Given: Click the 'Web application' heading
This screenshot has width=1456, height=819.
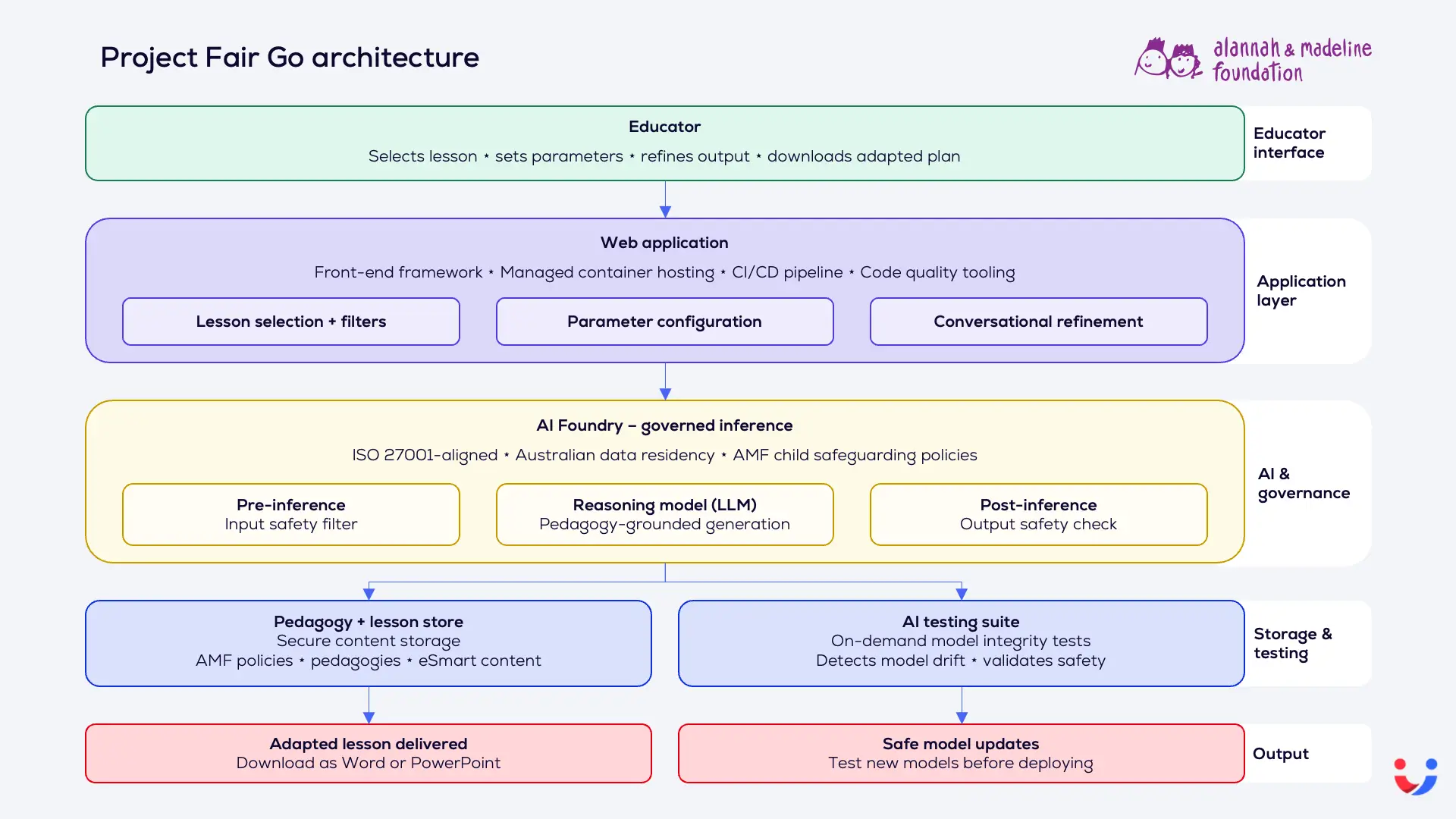Looking at the screenshot, I should tap(664, 243).
